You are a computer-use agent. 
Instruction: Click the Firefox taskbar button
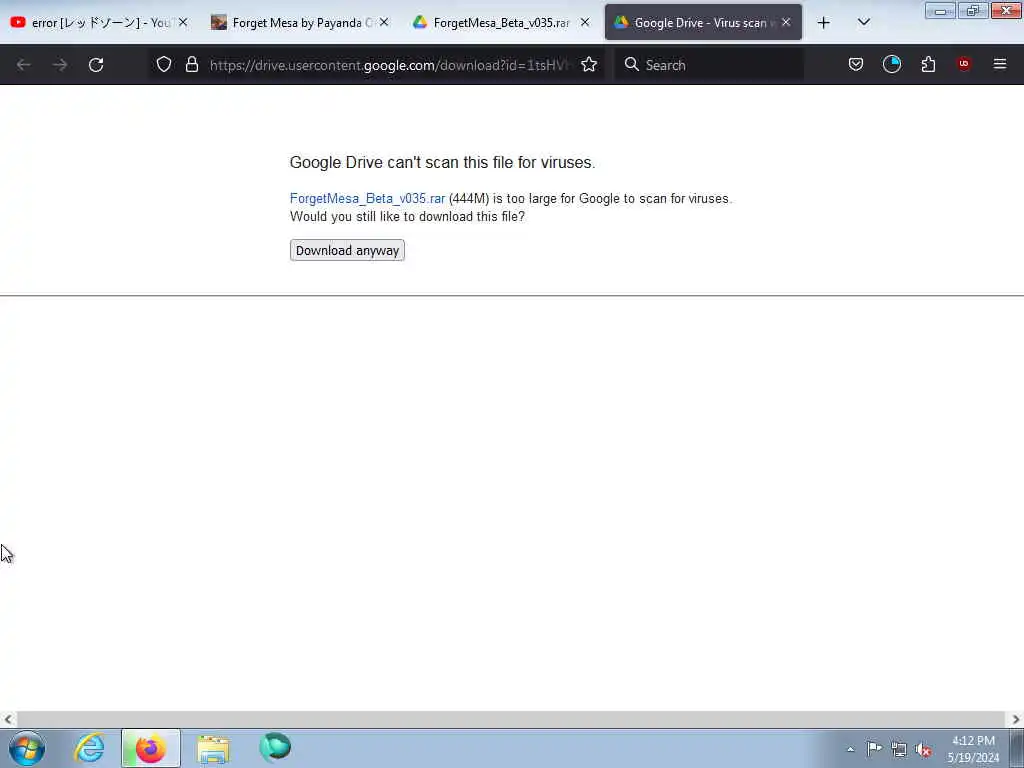(151, 748)
